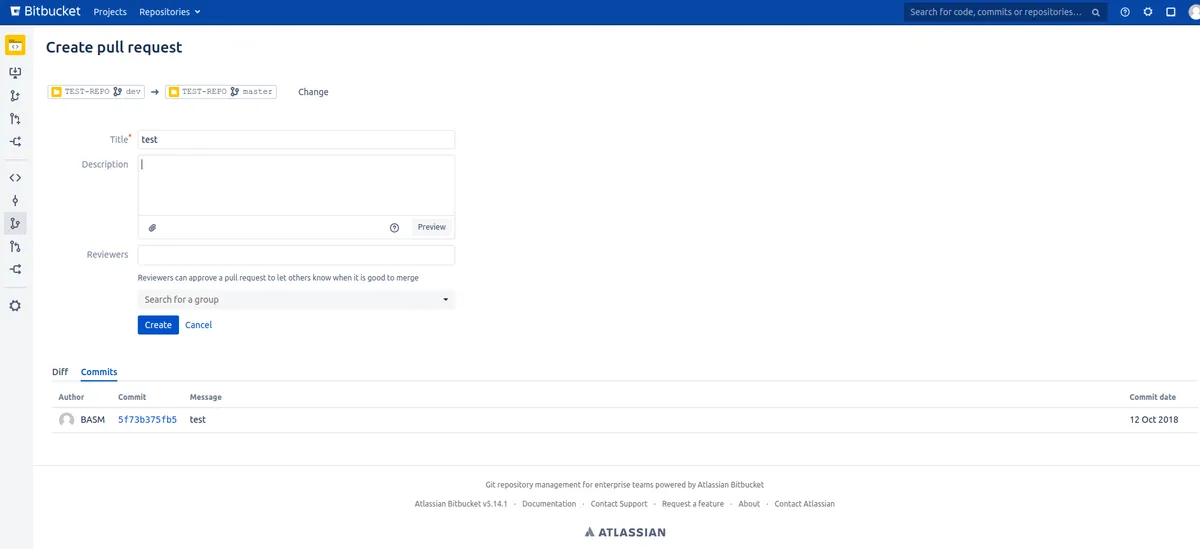Image resolution: width=1200 pixels, height=549 pixels.
Task: Open the Projects menu
Action: coord(110,12)
